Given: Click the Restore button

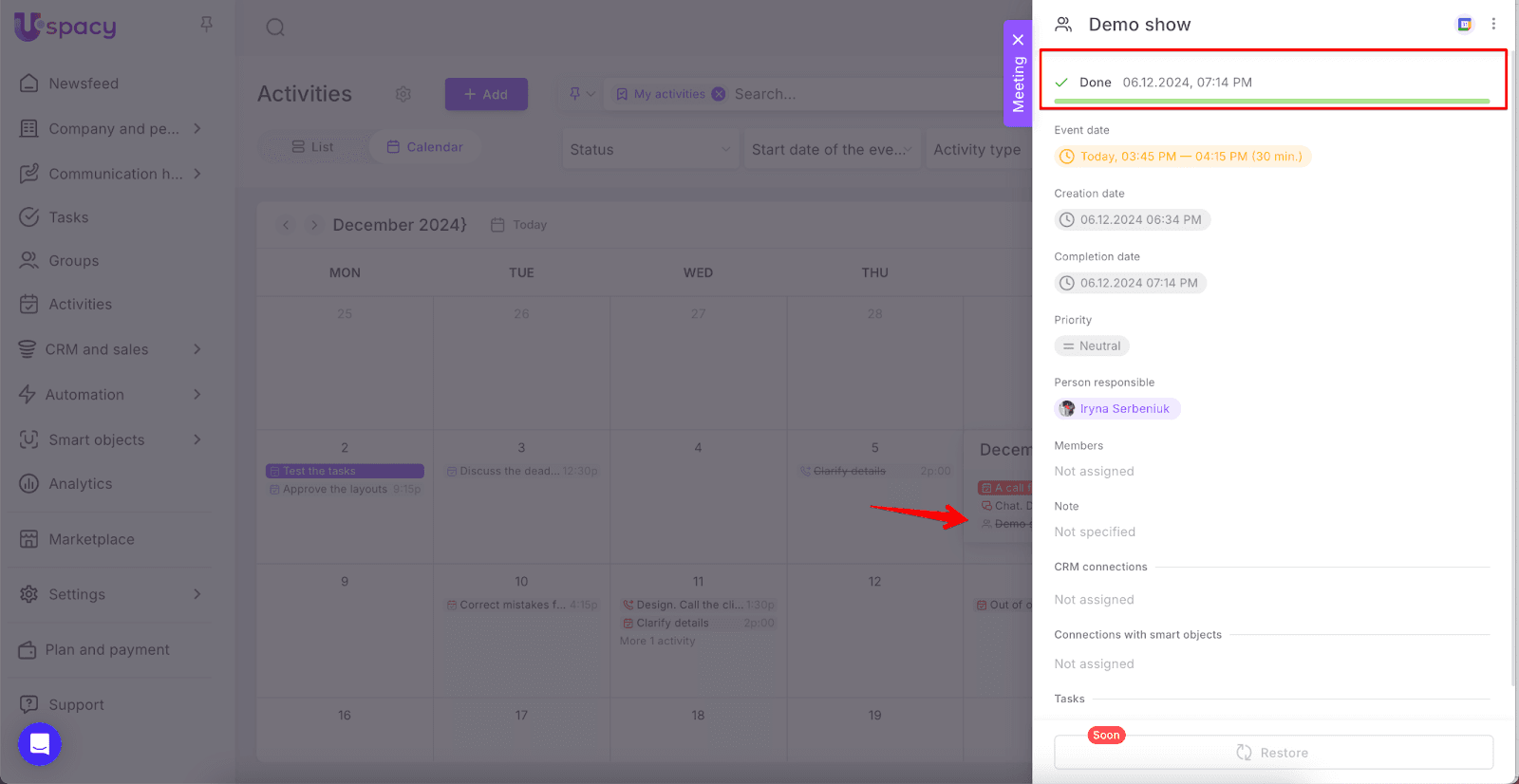Looking at the screenshot, I should pos(1272,753).
